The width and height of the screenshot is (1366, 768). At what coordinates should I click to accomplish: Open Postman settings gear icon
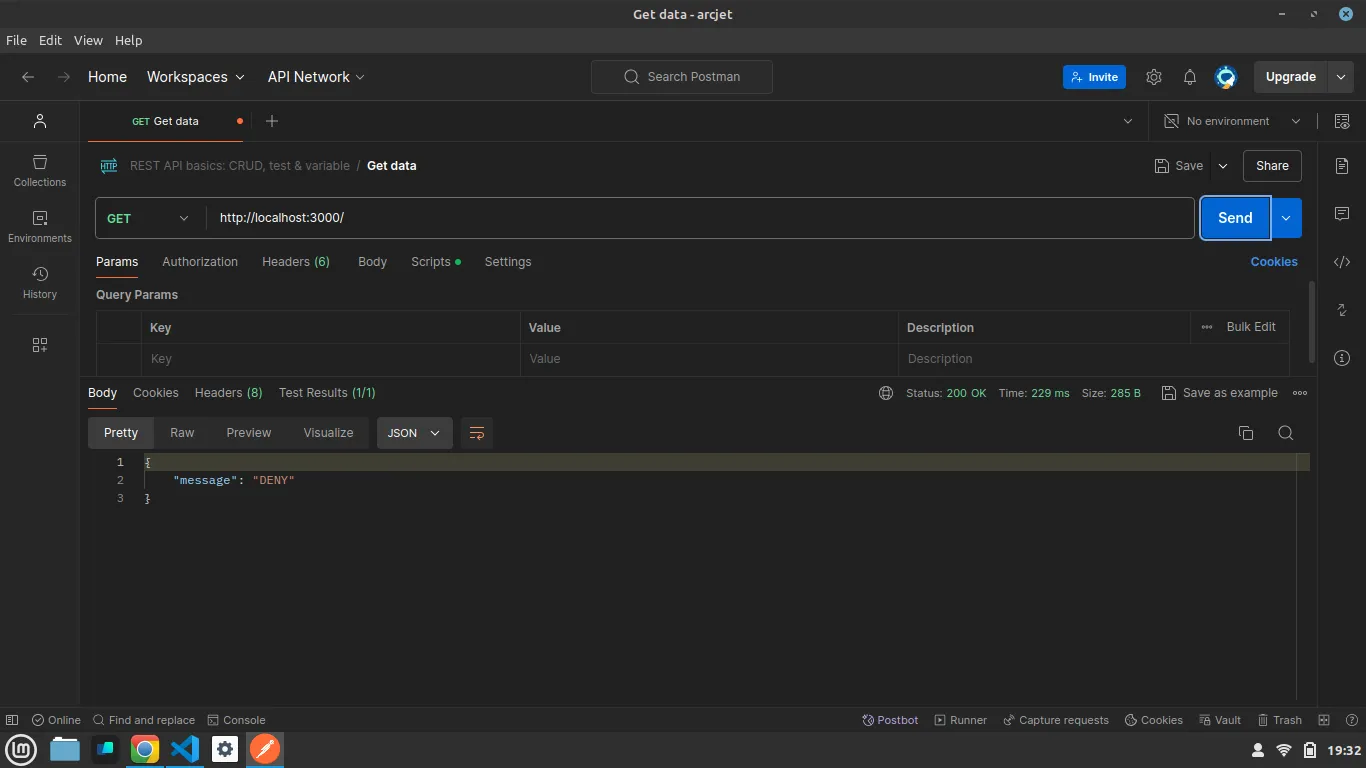coord(1154,77)
